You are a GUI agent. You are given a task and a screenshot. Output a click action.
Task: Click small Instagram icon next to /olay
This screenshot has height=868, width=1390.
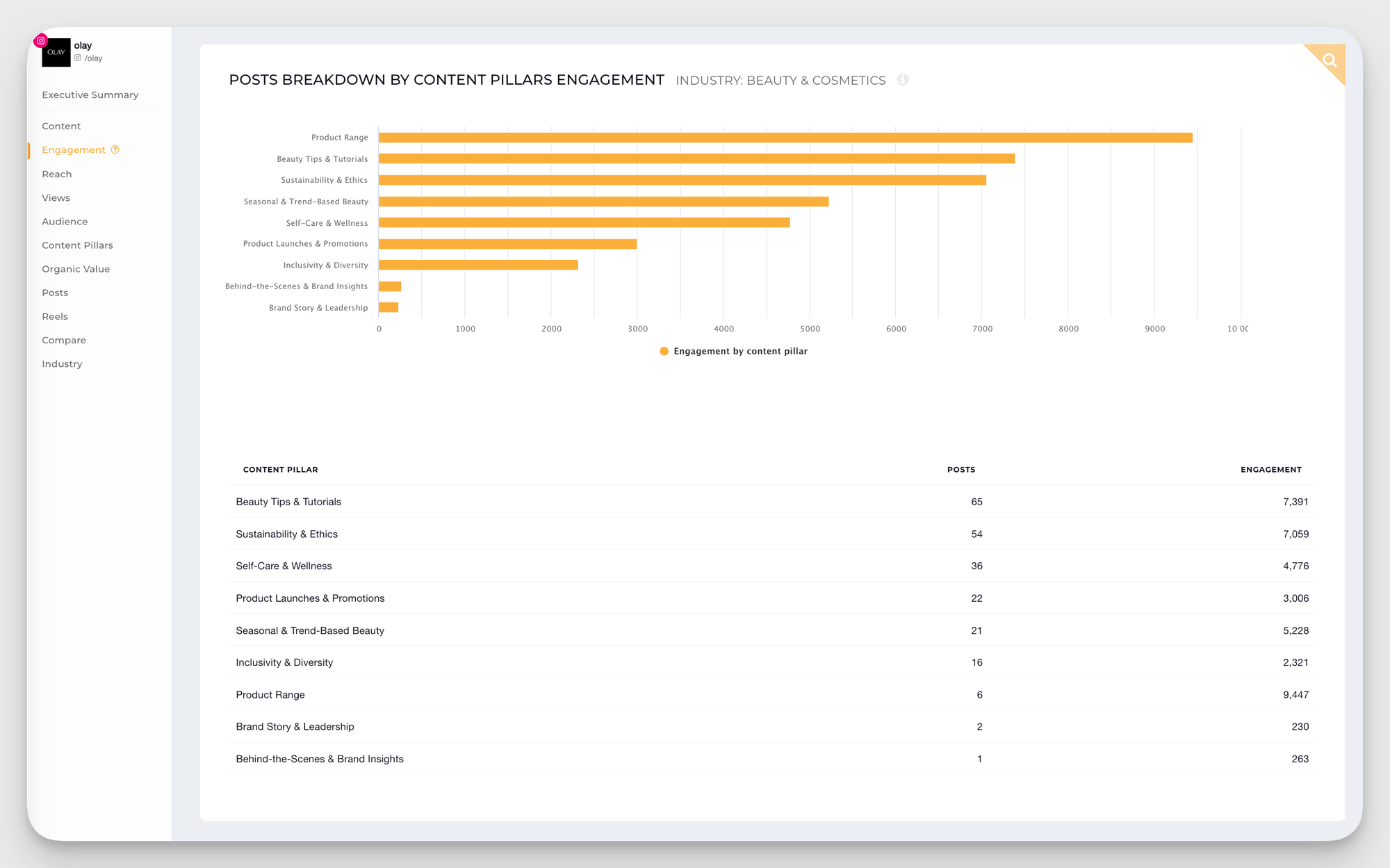point(78,58)
